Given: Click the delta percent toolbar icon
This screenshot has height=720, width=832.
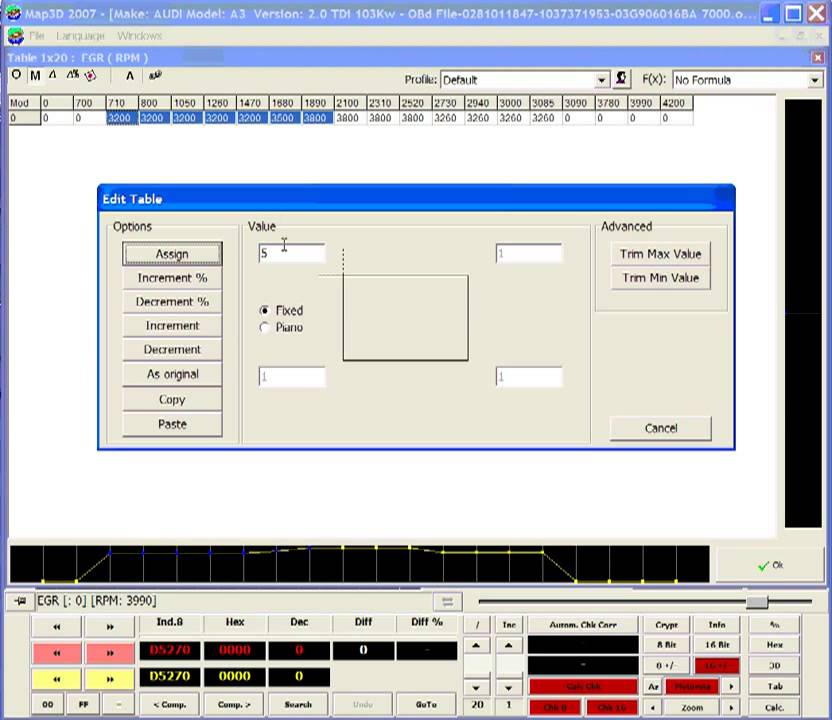Looking at the screenshot, I should click(73, 75).
